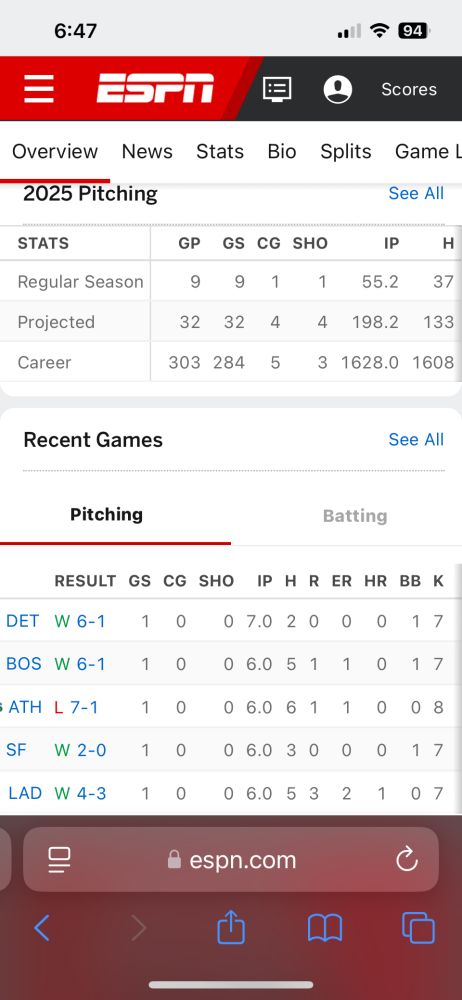
Task: Open the ESPN hamburger menu
Action: click(x=39, y=89)
